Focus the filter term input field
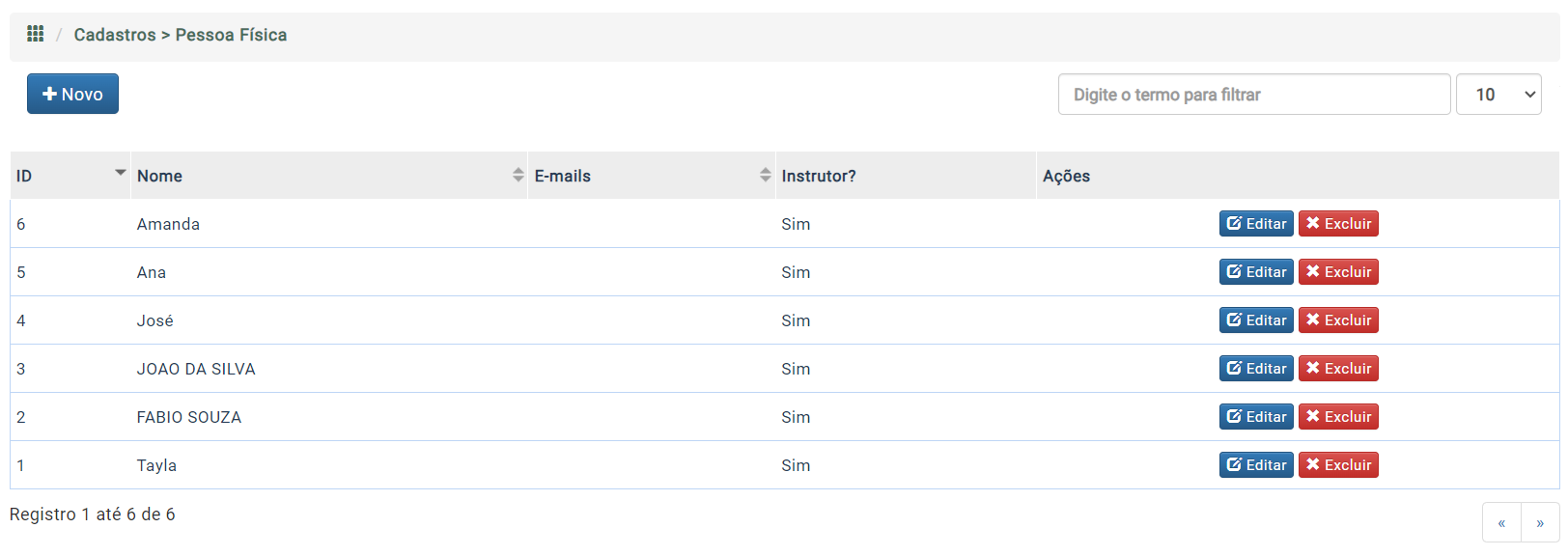The width and height of the screenshot is (1568, 556). [x=1254, y=95]
